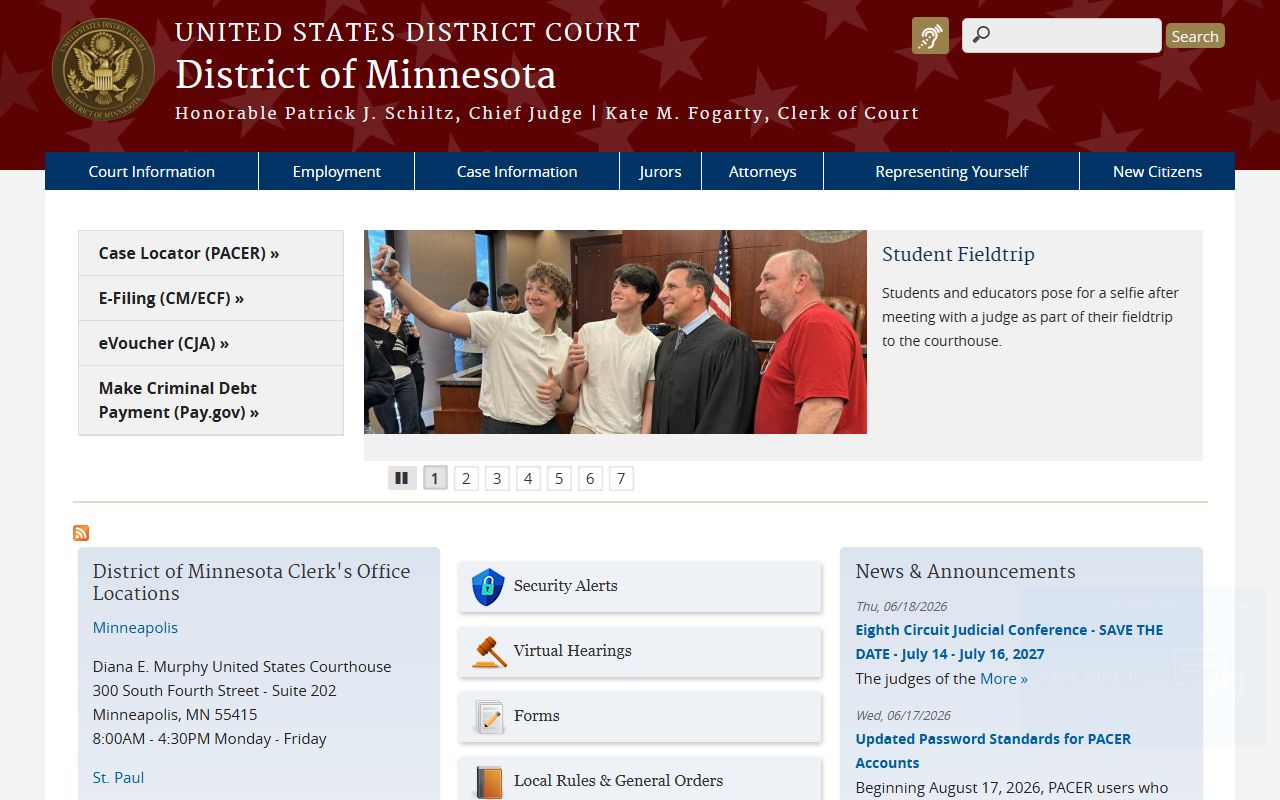This screenshot has height=800, width=1280.
Task: Click the More » link
Action: click(x=1004, y=678)
